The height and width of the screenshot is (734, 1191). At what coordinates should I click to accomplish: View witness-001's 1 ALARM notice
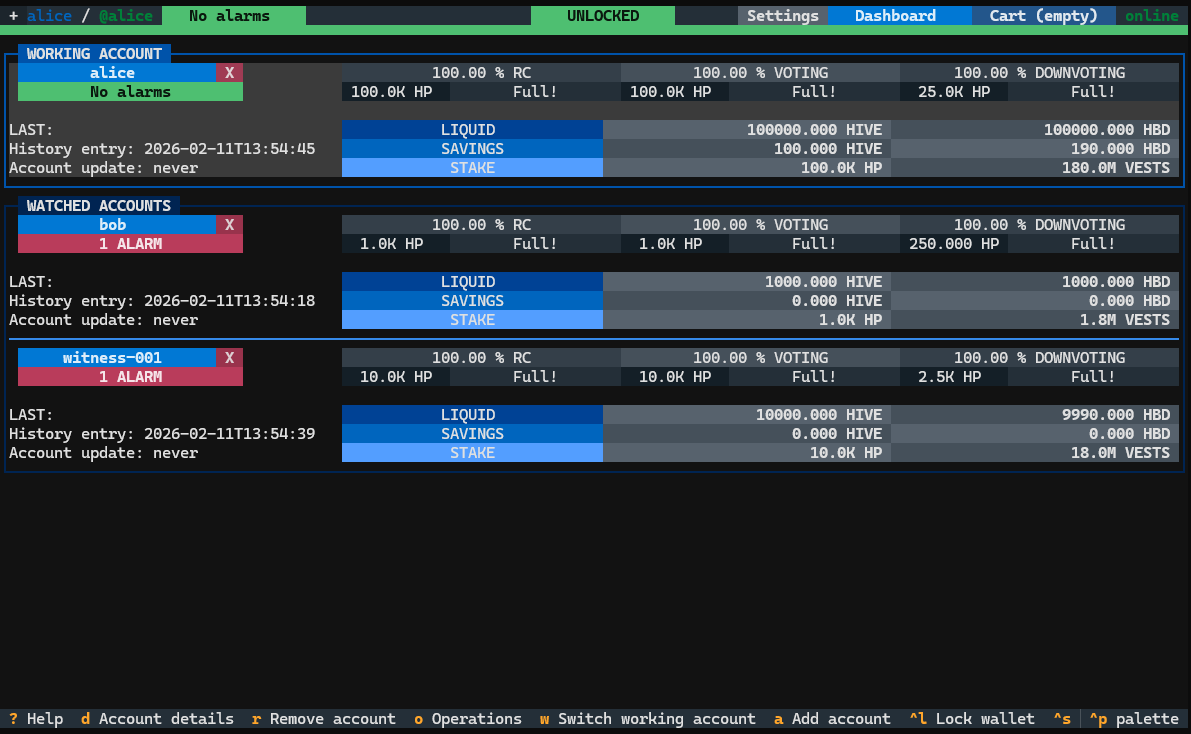(131, 376)
